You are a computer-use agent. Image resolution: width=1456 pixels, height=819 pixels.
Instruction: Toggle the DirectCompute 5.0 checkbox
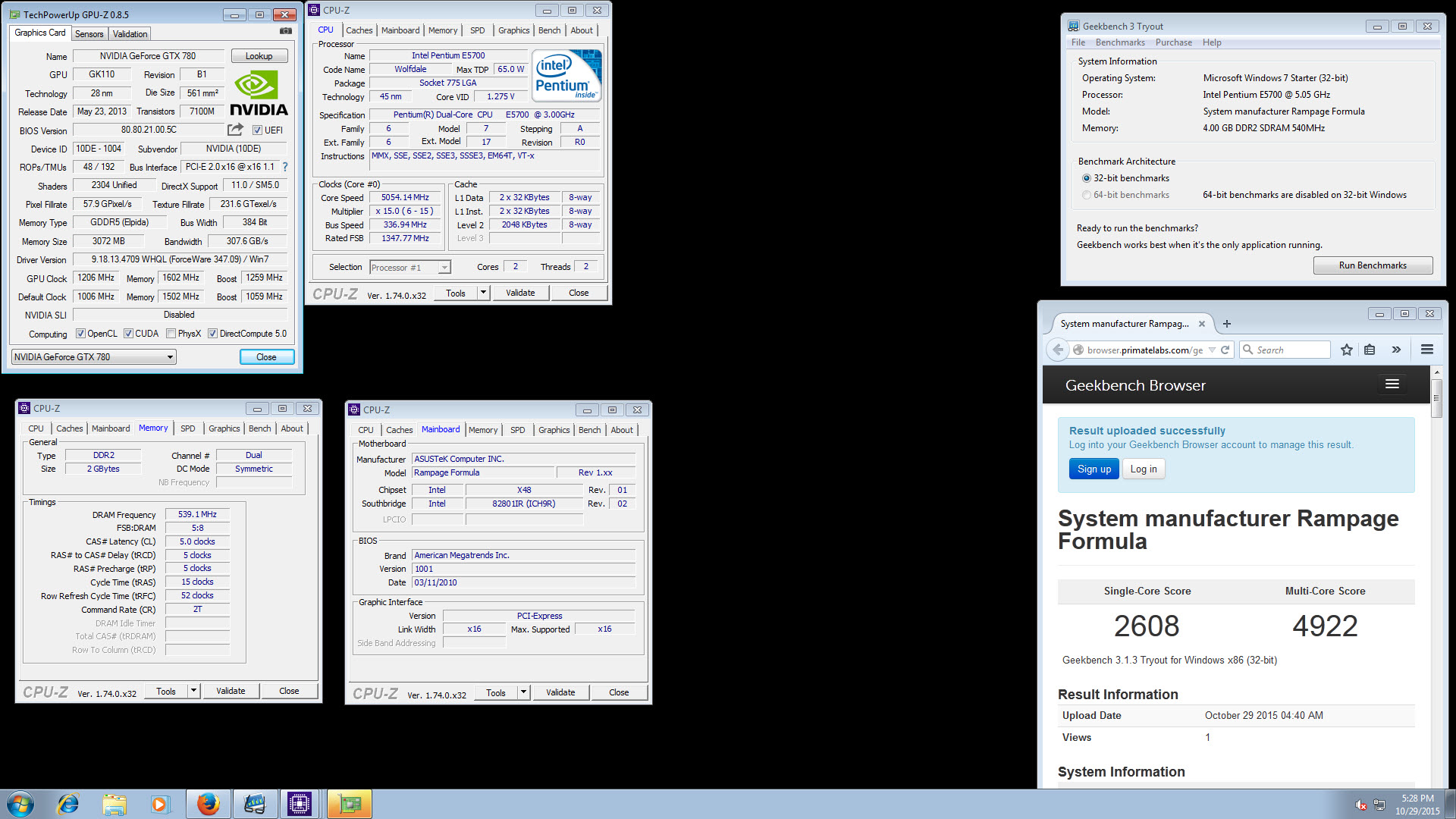coord(213,334)
